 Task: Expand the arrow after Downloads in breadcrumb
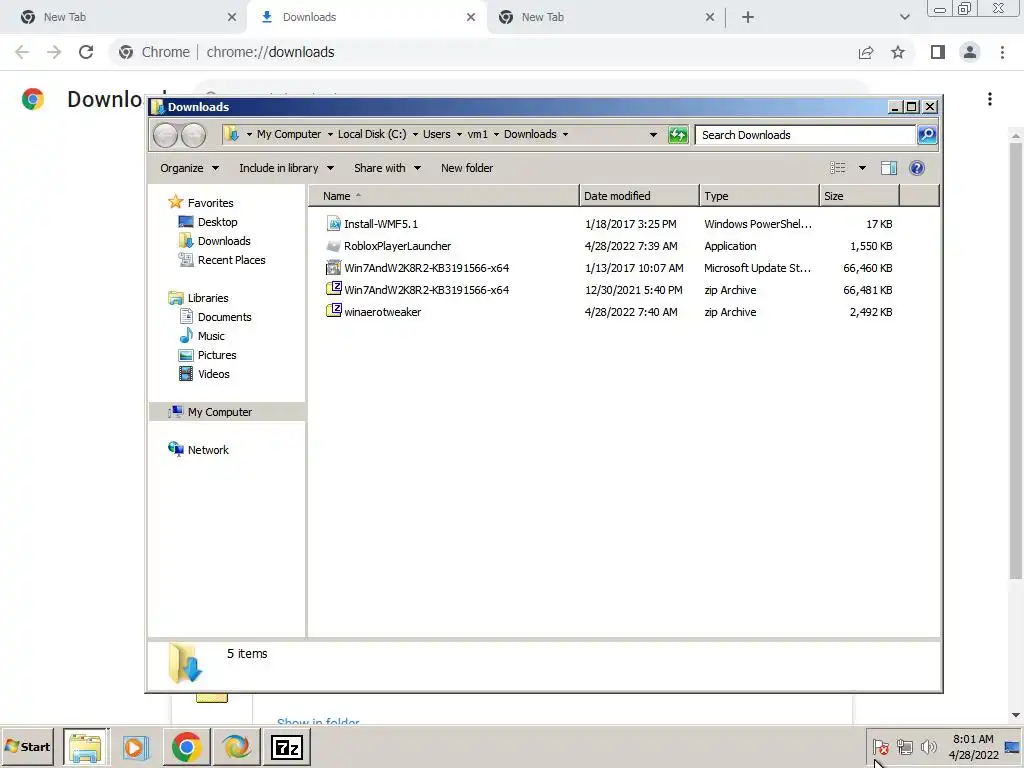(x=566, y=135)
